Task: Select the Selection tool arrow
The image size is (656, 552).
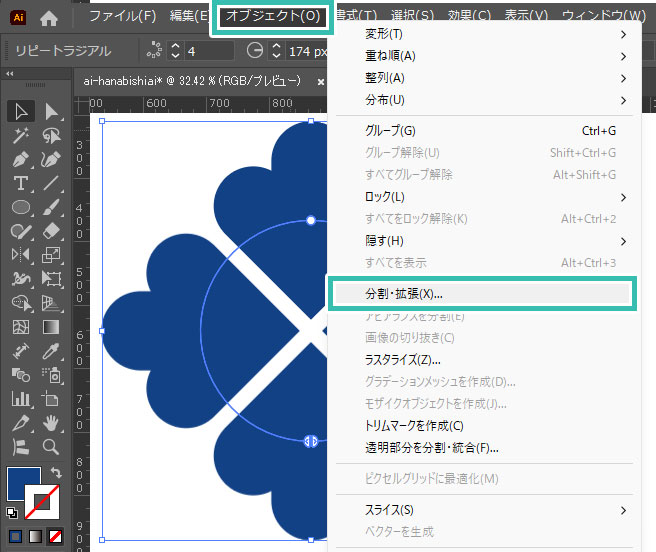Action: click(20, 112)
